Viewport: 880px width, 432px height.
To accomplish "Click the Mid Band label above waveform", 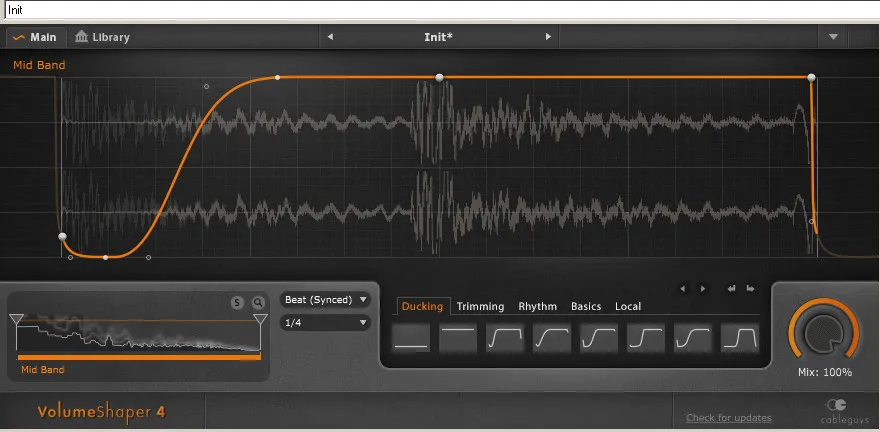I will tap(39, 65).
